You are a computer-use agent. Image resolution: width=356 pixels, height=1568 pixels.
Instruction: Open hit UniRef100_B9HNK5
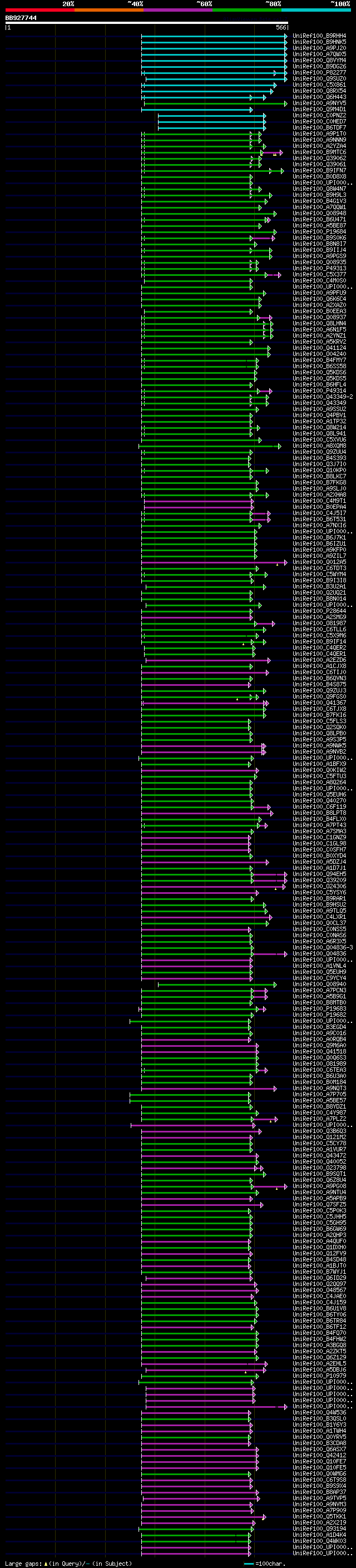point(319,42)
